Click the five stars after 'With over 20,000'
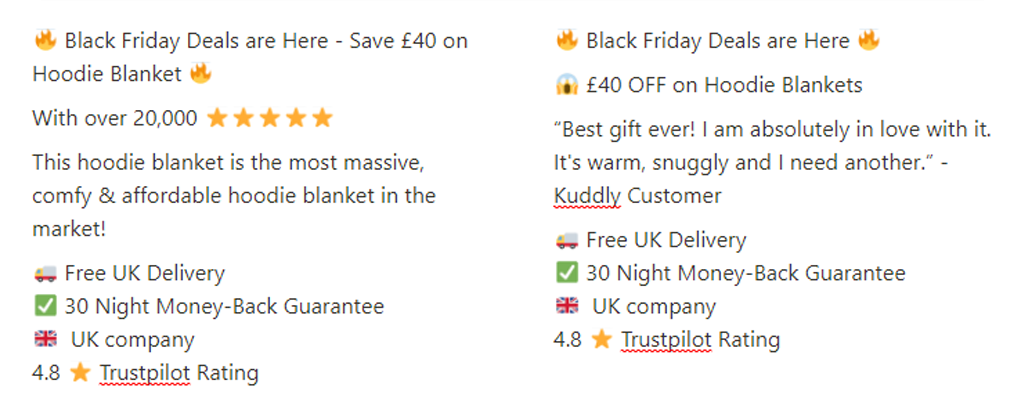 tap(269, 118)
